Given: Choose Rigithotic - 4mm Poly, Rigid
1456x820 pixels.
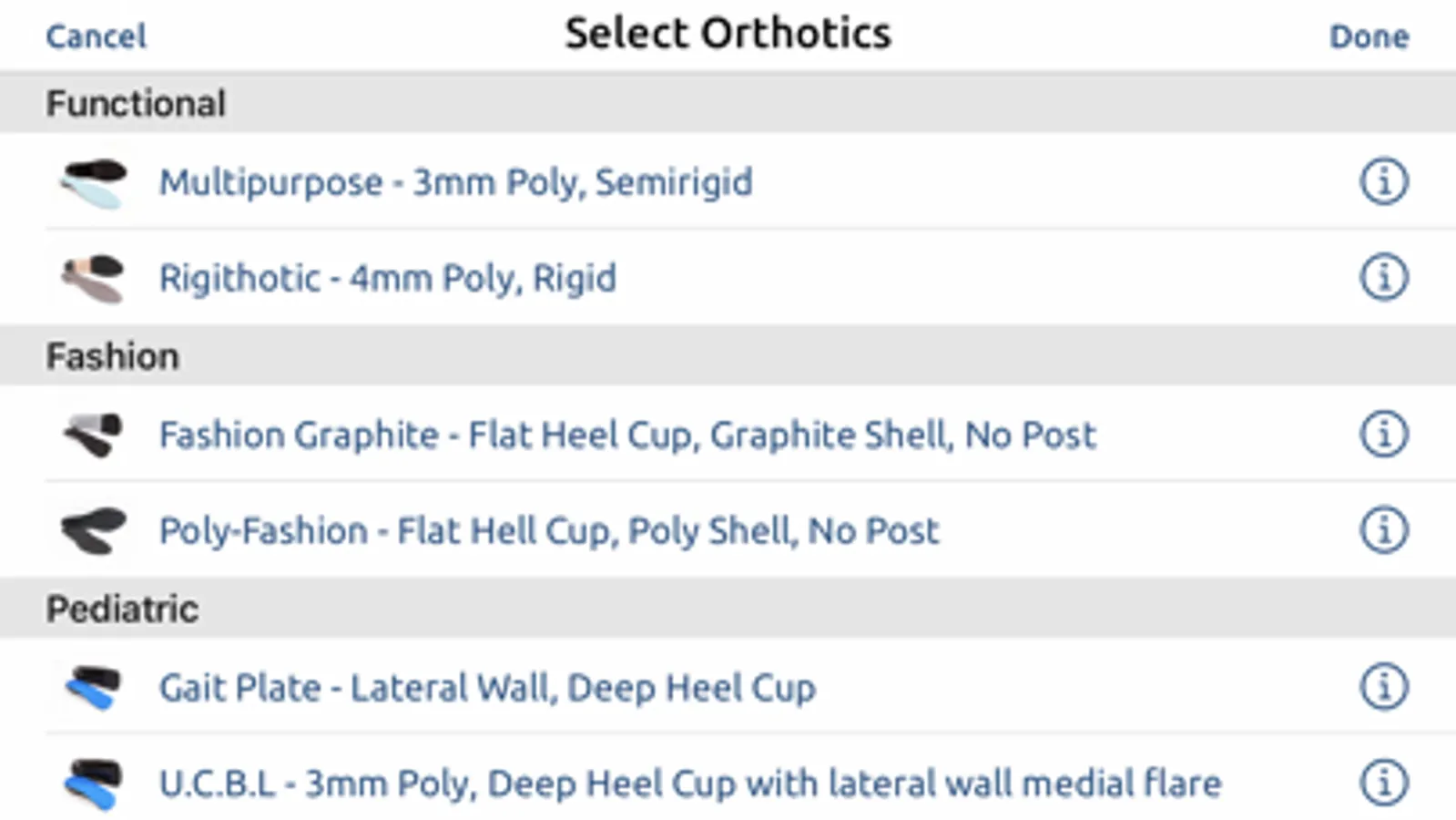Looking at the screenshot, I should coord(387,278).
